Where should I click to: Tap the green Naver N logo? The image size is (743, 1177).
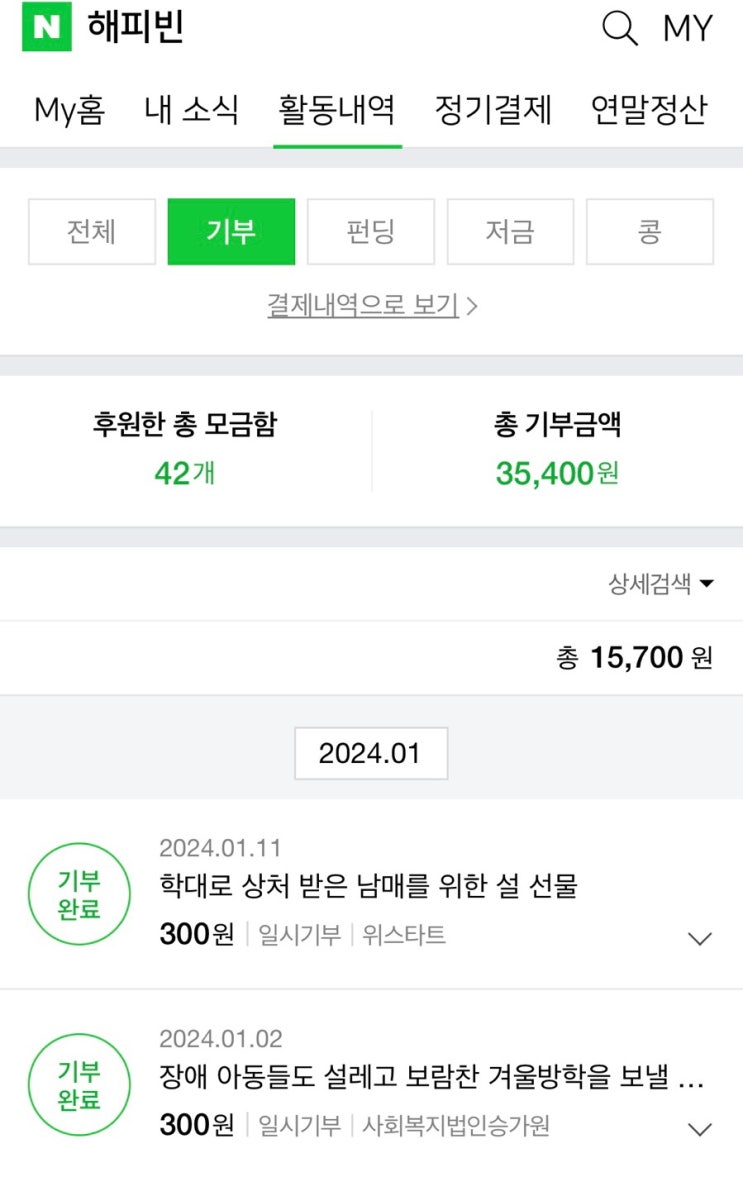click(46, 28)
